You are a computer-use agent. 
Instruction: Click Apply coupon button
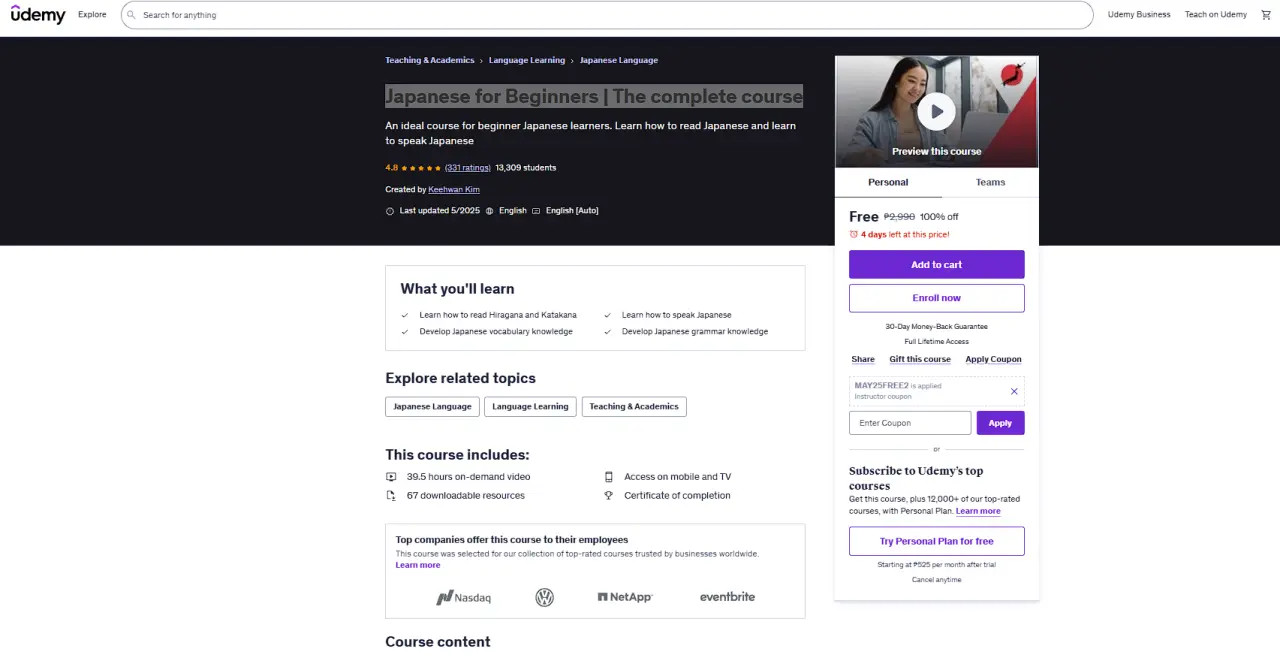point(1000,423)
